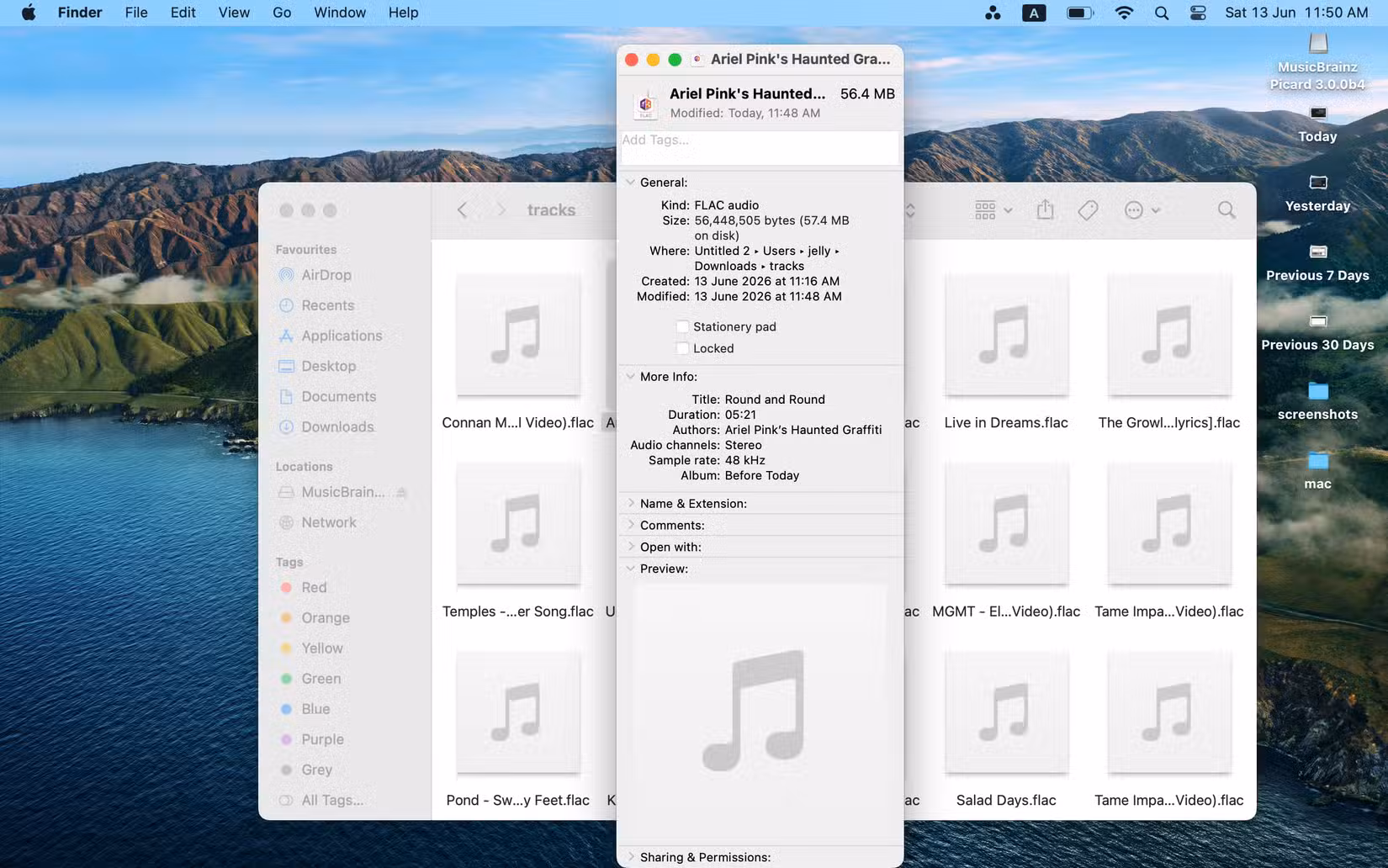This screenshot has width=1388, height=868.
Task: Open the View menu
Action: (234, 13)
